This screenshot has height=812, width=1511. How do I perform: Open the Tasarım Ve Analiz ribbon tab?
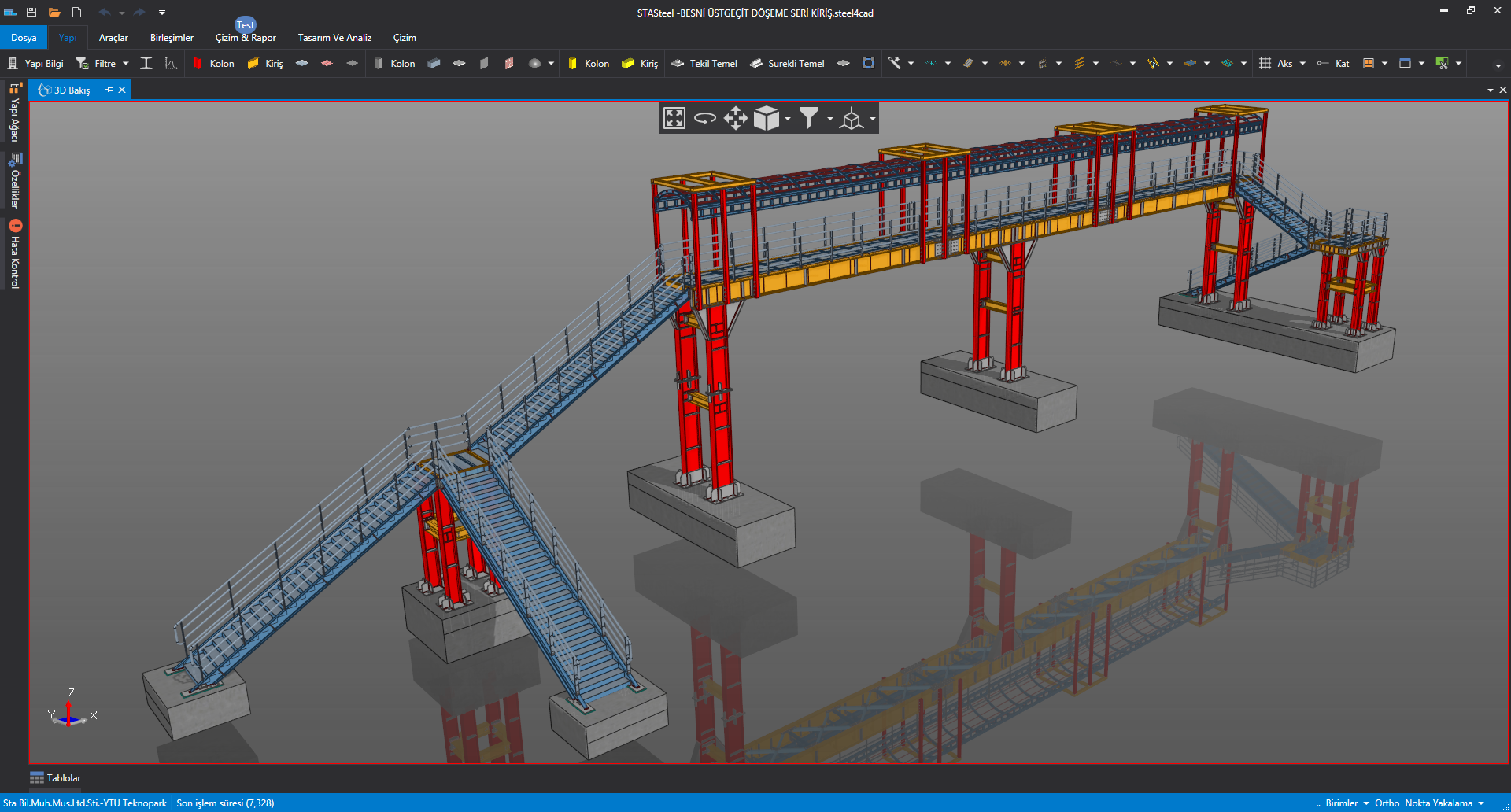tap(334, 38)
